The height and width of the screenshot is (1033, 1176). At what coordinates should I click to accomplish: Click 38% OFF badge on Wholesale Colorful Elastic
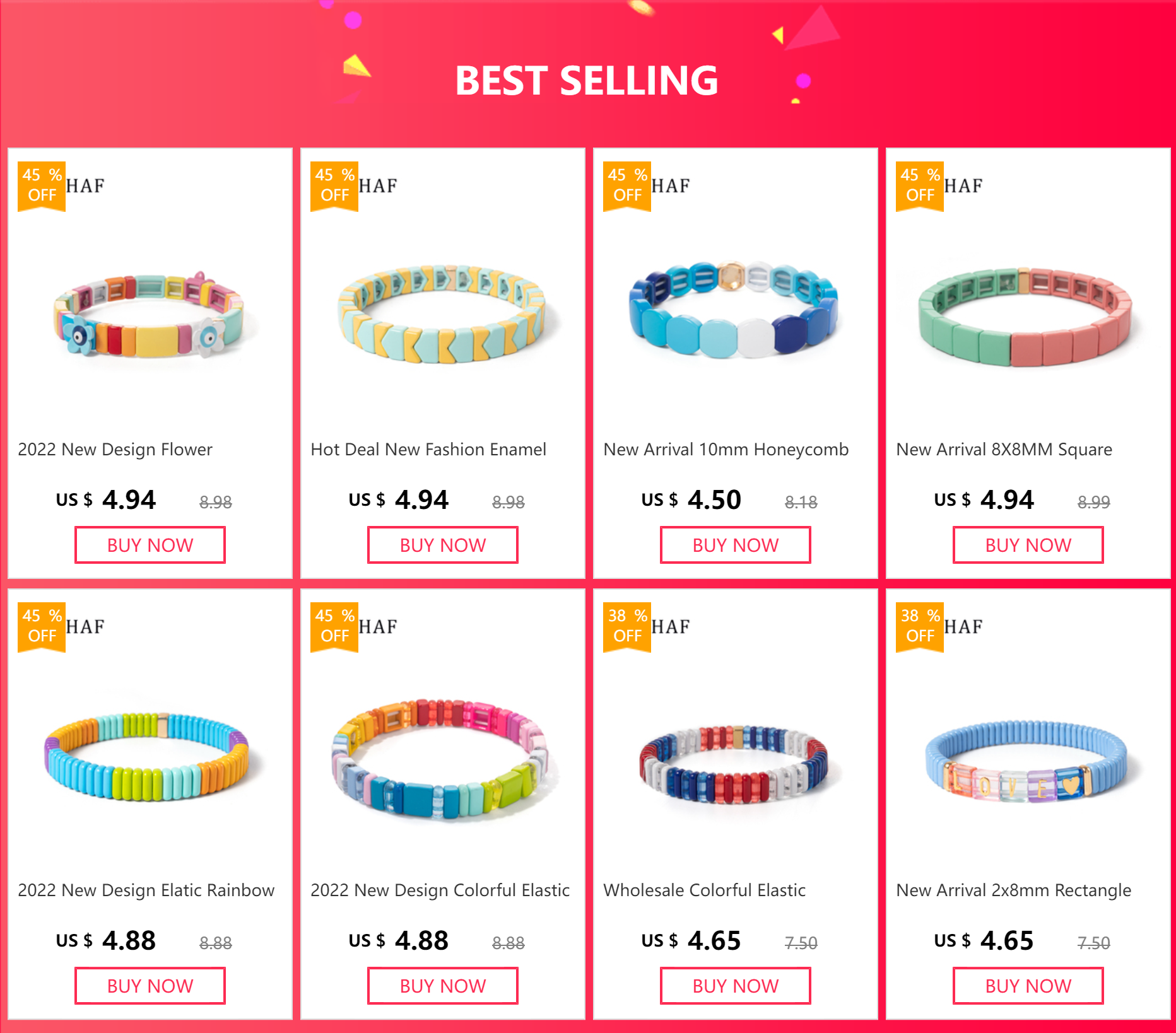(x=627, y=626)
